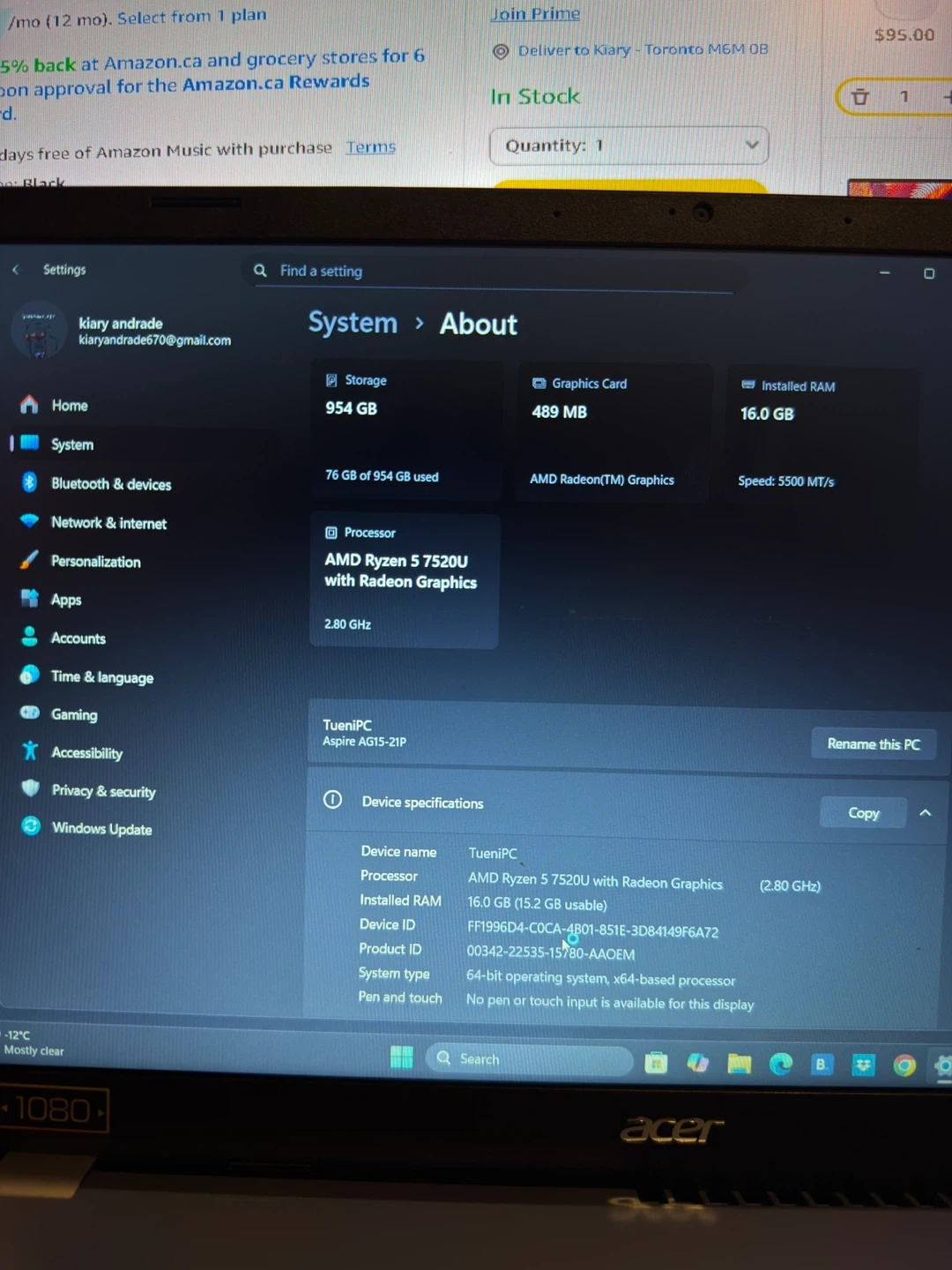Image resolution: width=952 pixels, height=1270 pixels.
Task: Collapse the Device specifications section
Action: tap(925, 812)
